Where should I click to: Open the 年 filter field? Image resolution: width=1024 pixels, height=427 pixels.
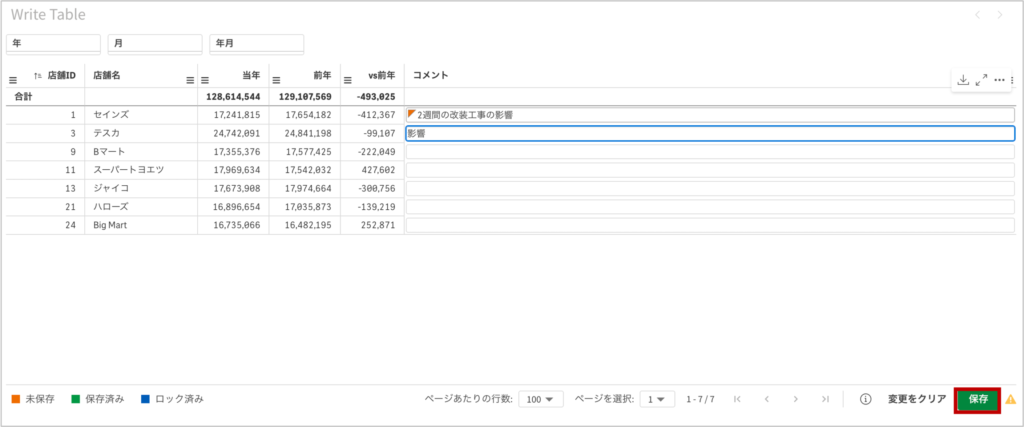[53, 44]
